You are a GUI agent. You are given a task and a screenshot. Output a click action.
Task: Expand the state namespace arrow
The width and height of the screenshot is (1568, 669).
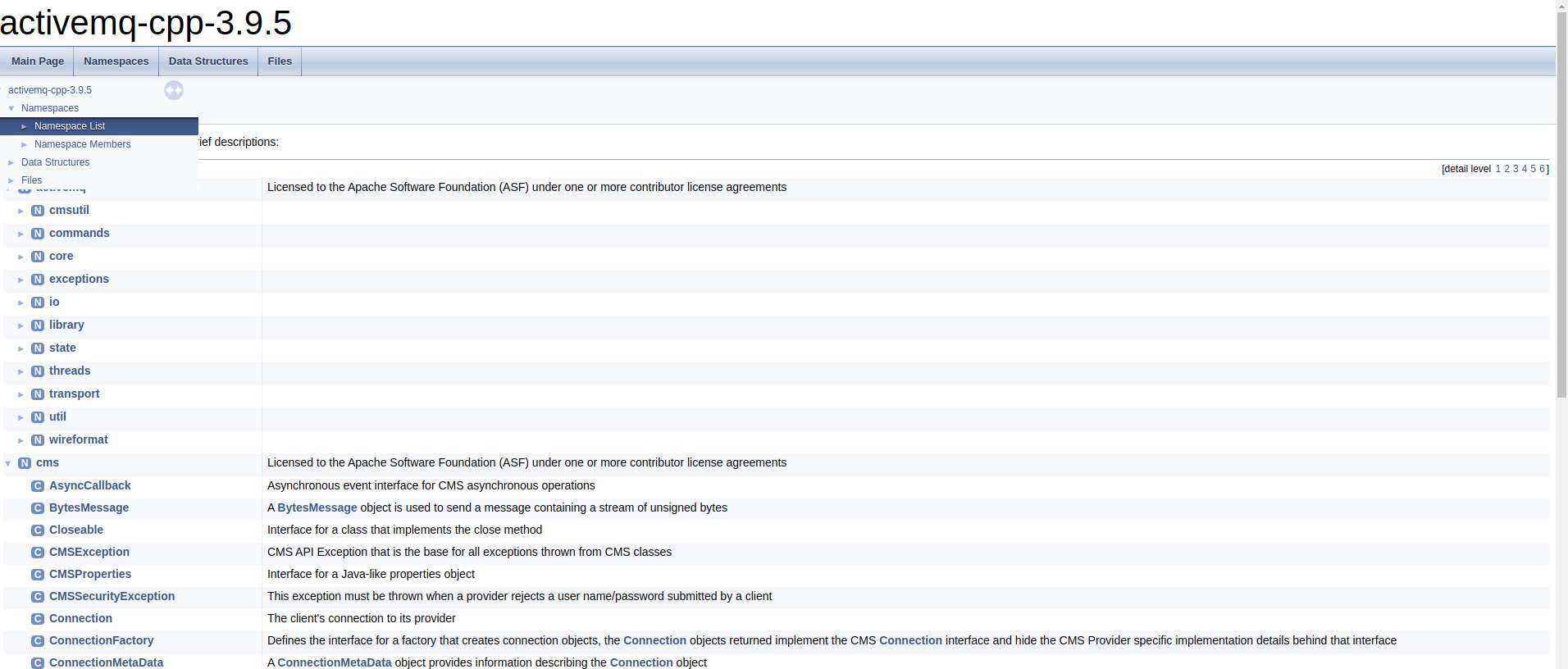(x=21, y=348)
